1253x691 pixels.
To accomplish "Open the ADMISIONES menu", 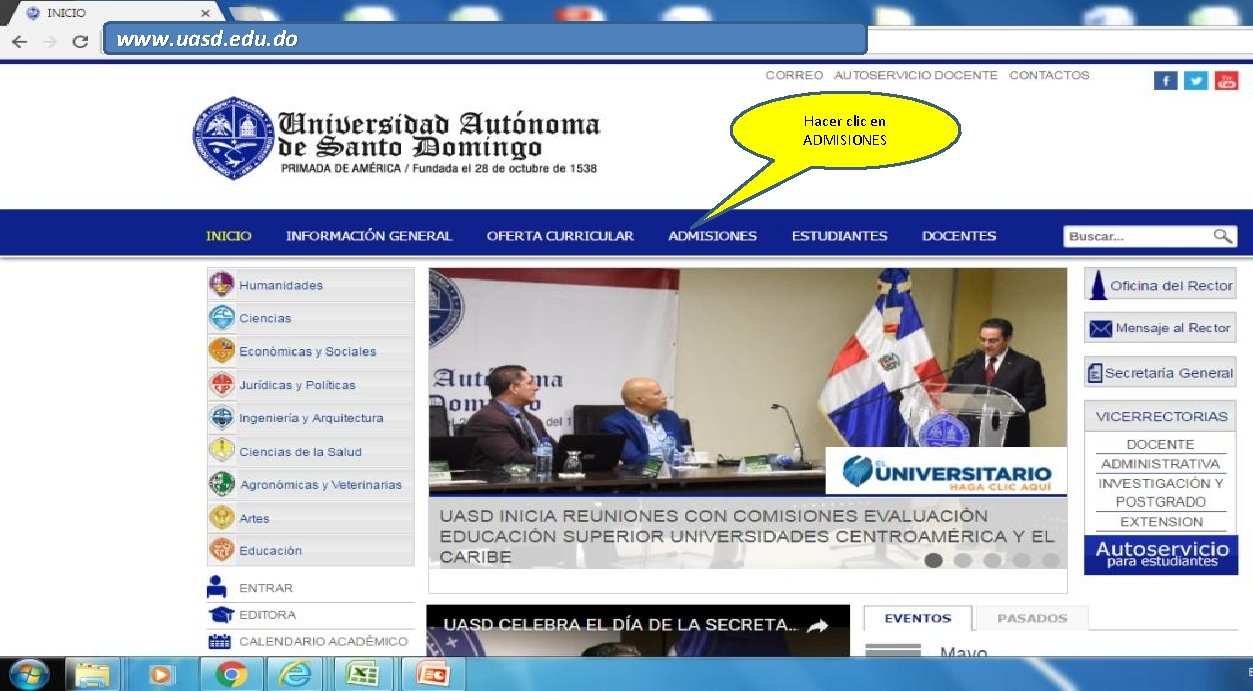I will pos(712,236).
